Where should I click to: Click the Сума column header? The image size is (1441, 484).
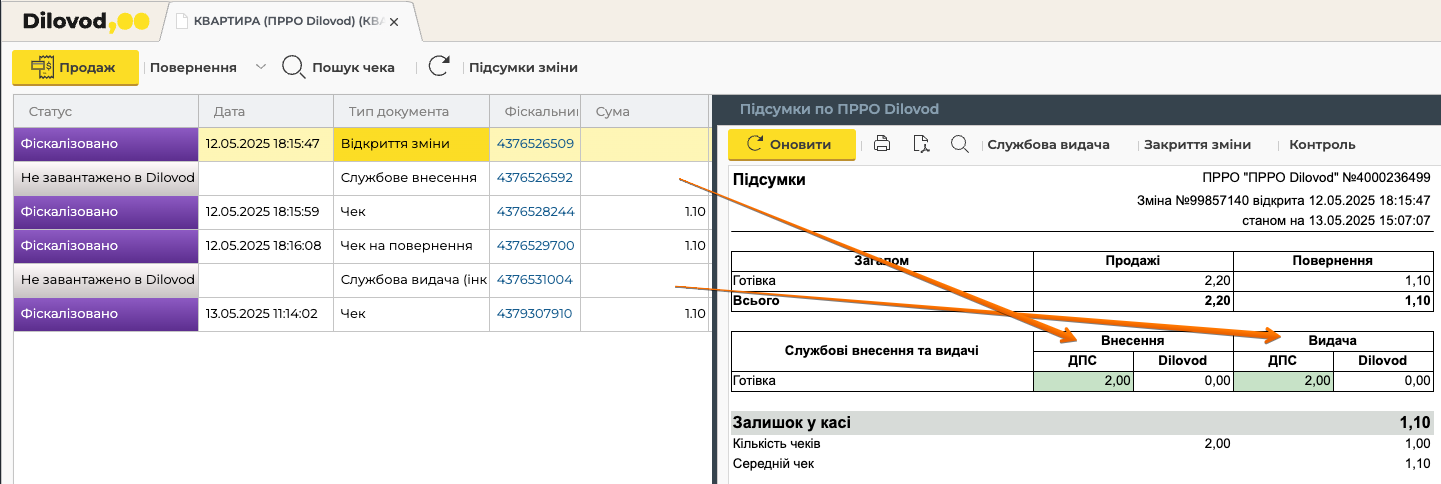coord(645,111)
